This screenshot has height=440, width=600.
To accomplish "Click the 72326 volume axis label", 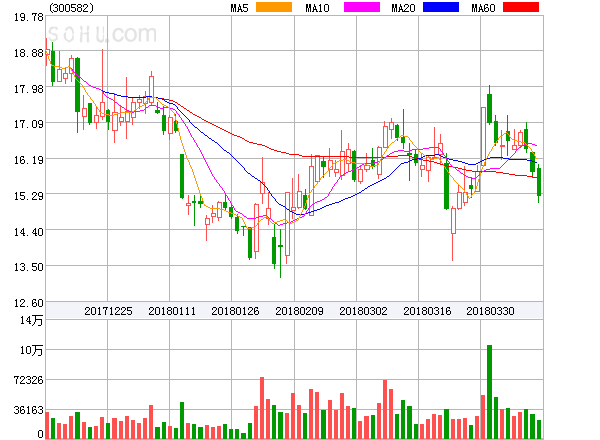I will [29, 380].
